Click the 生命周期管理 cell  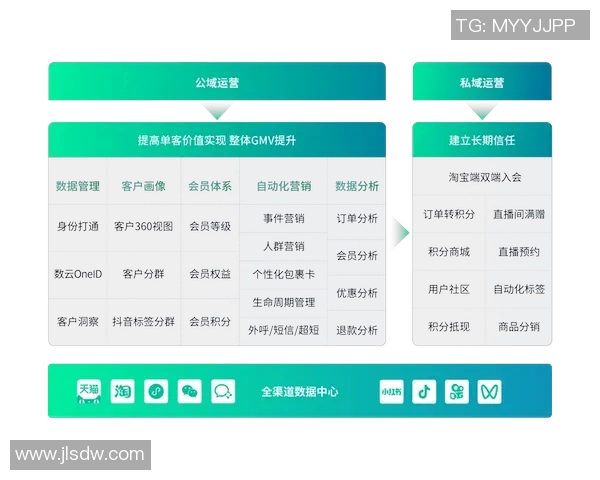tap(283, 302)
